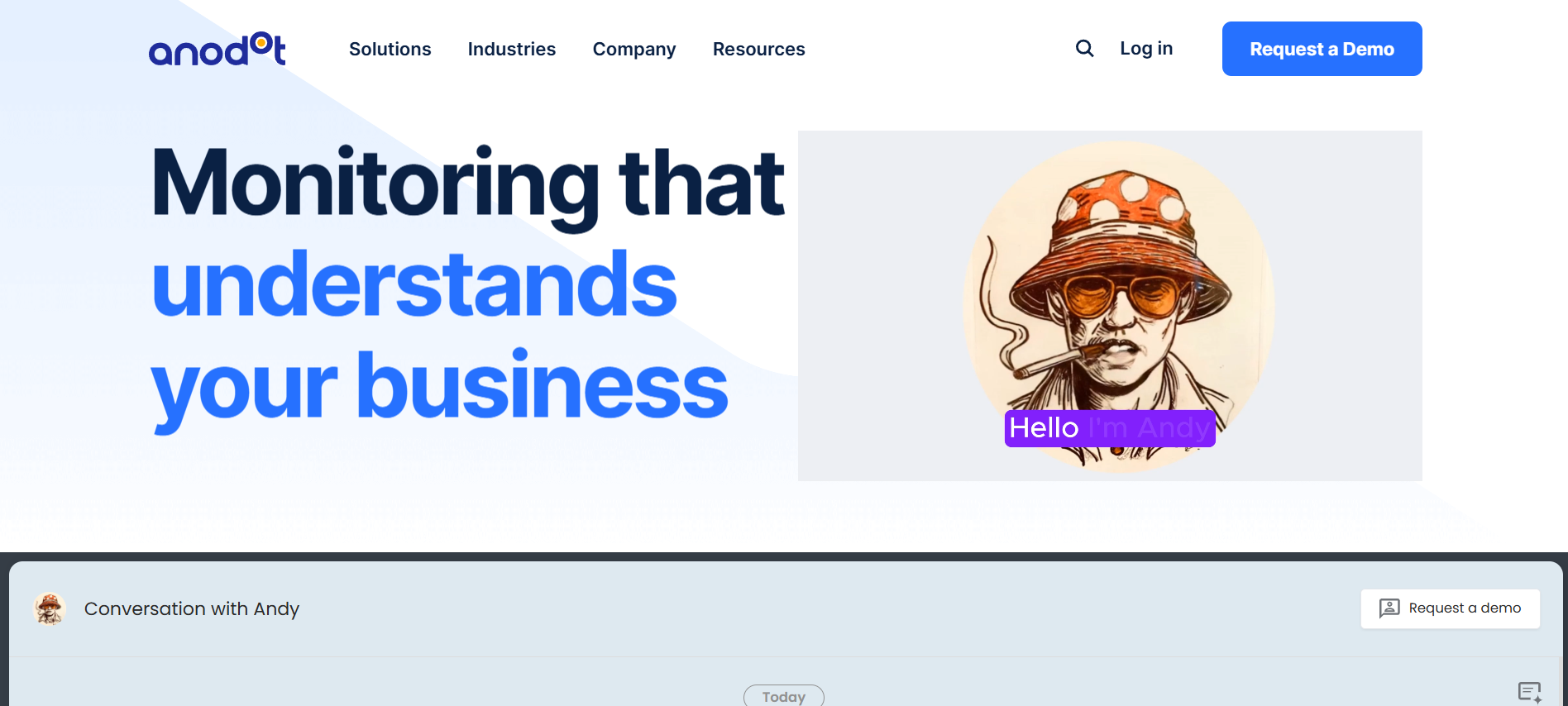This screenshot has height=706, width=1568.
Task: Click Andy's small avatar in chat header
Action: click(x=50, y=609)
